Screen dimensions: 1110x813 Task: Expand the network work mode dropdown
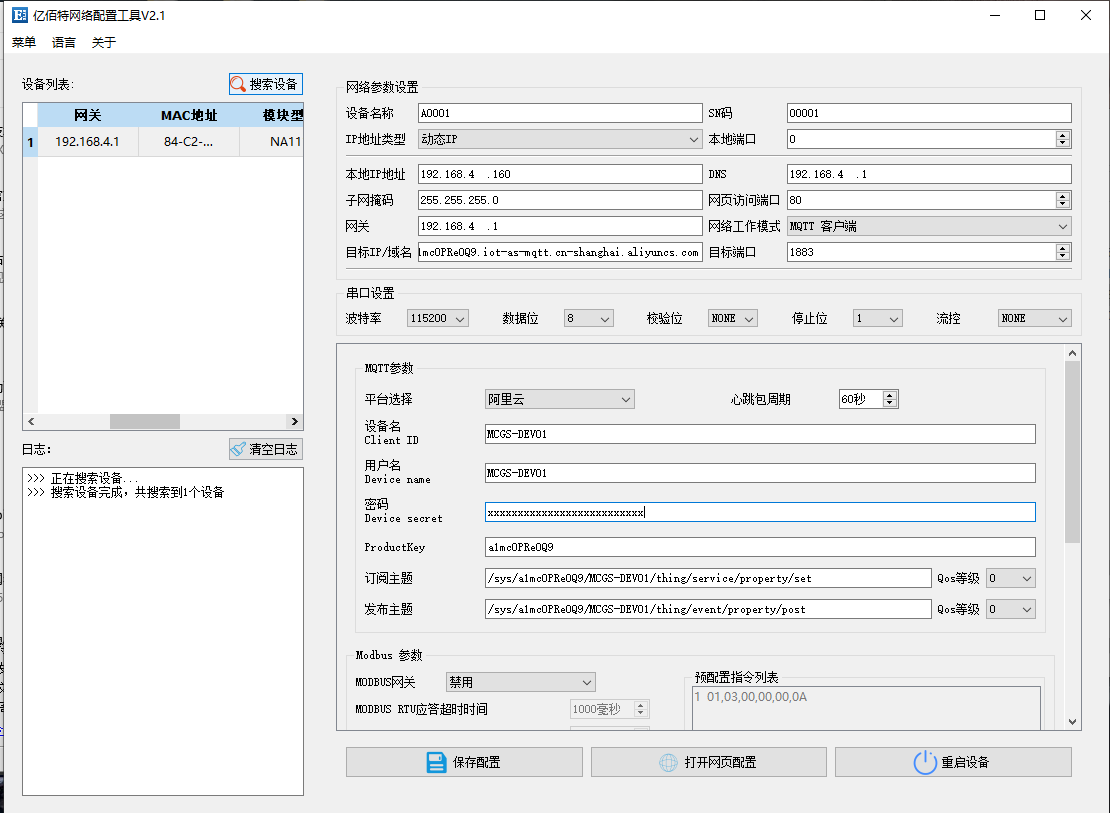pyautogui.click(x=929, y=226)
